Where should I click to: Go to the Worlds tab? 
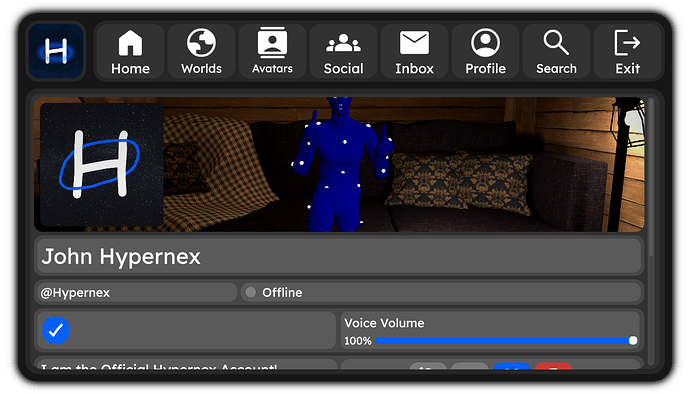[x=202, y=52]
